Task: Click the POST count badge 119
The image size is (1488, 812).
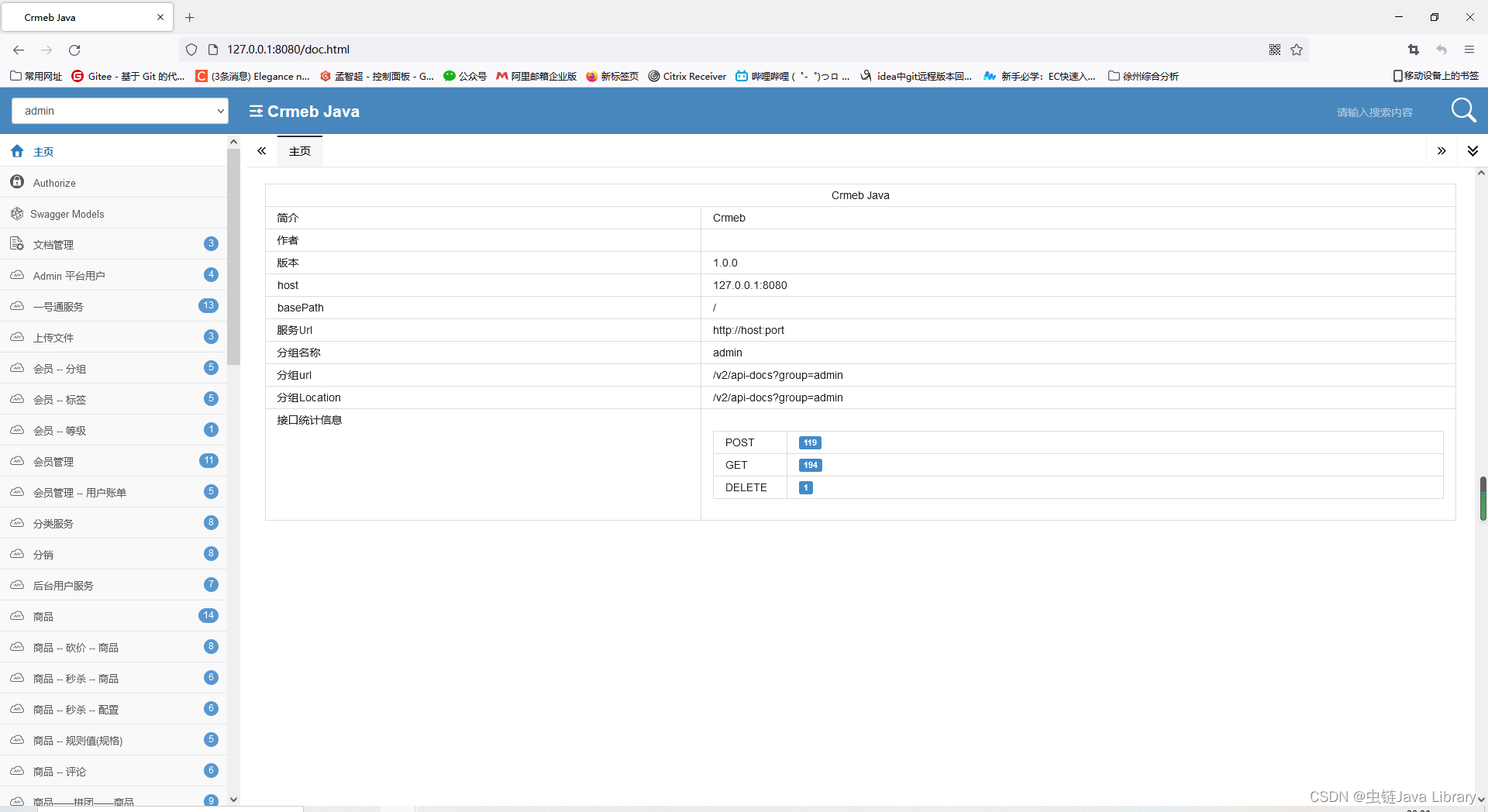Action: tap(810, 442)
